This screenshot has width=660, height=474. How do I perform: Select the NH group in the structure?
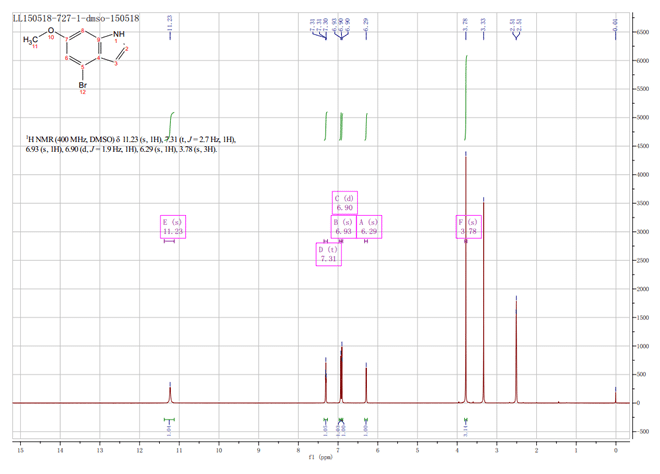click(119, 34)
